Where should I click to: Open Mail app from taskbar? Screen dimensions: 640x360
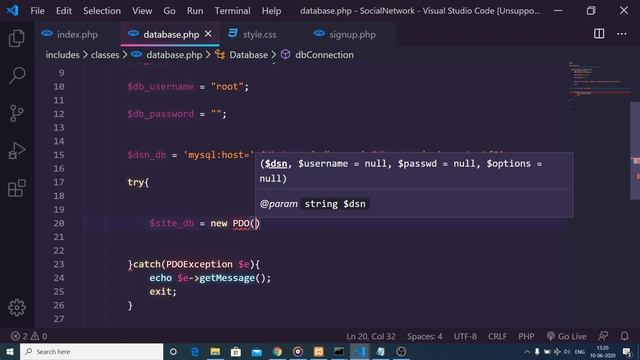click(256, 351)
